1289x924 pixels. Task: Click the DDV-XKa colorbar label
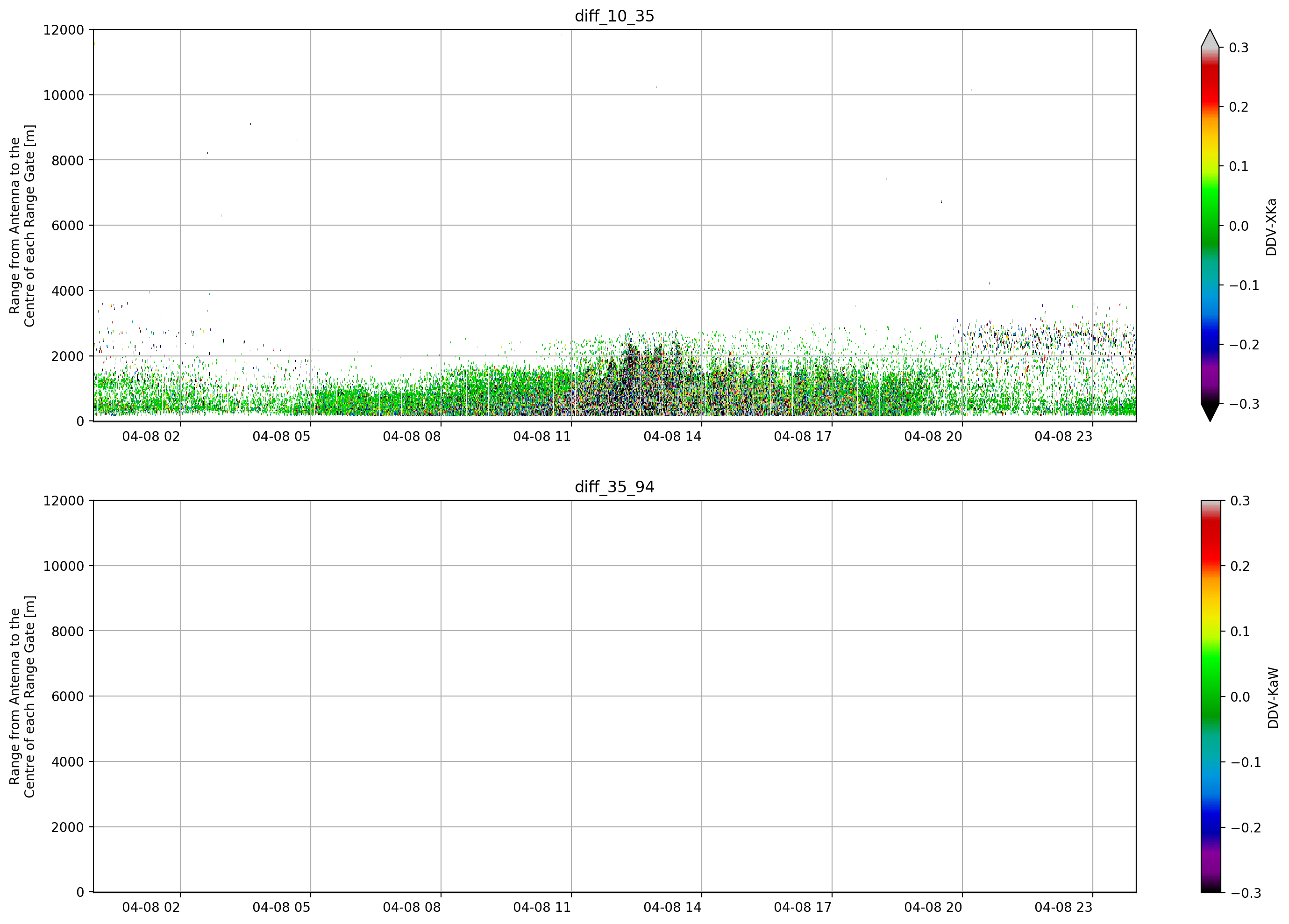coord(1271,227)
